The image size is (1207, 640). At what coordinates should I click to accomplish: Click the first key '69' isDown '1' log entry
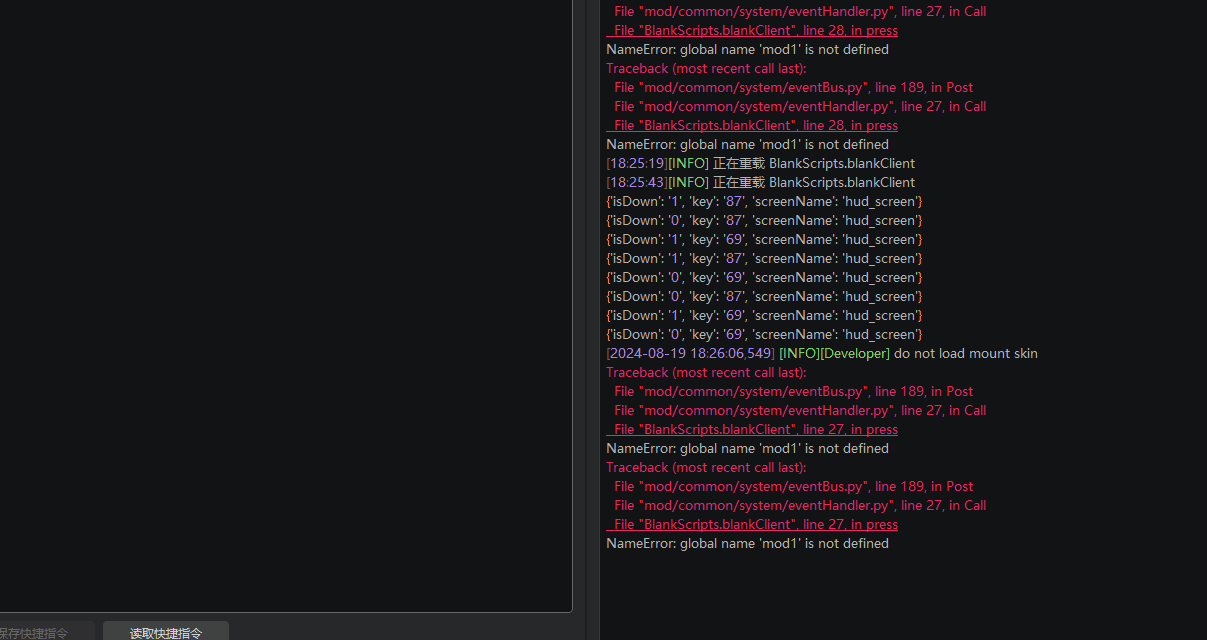tap(764, 240)
